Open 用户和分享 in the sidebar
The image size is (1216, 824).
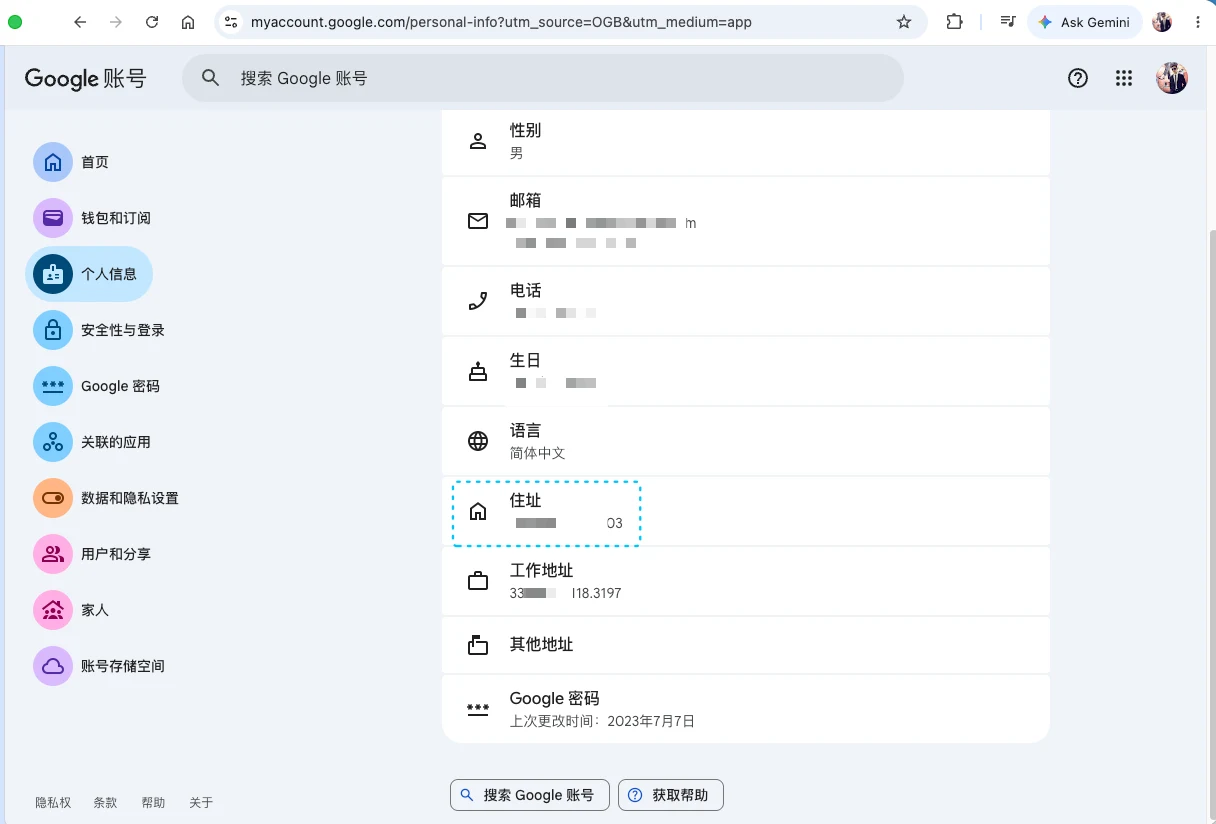[92, 554]
